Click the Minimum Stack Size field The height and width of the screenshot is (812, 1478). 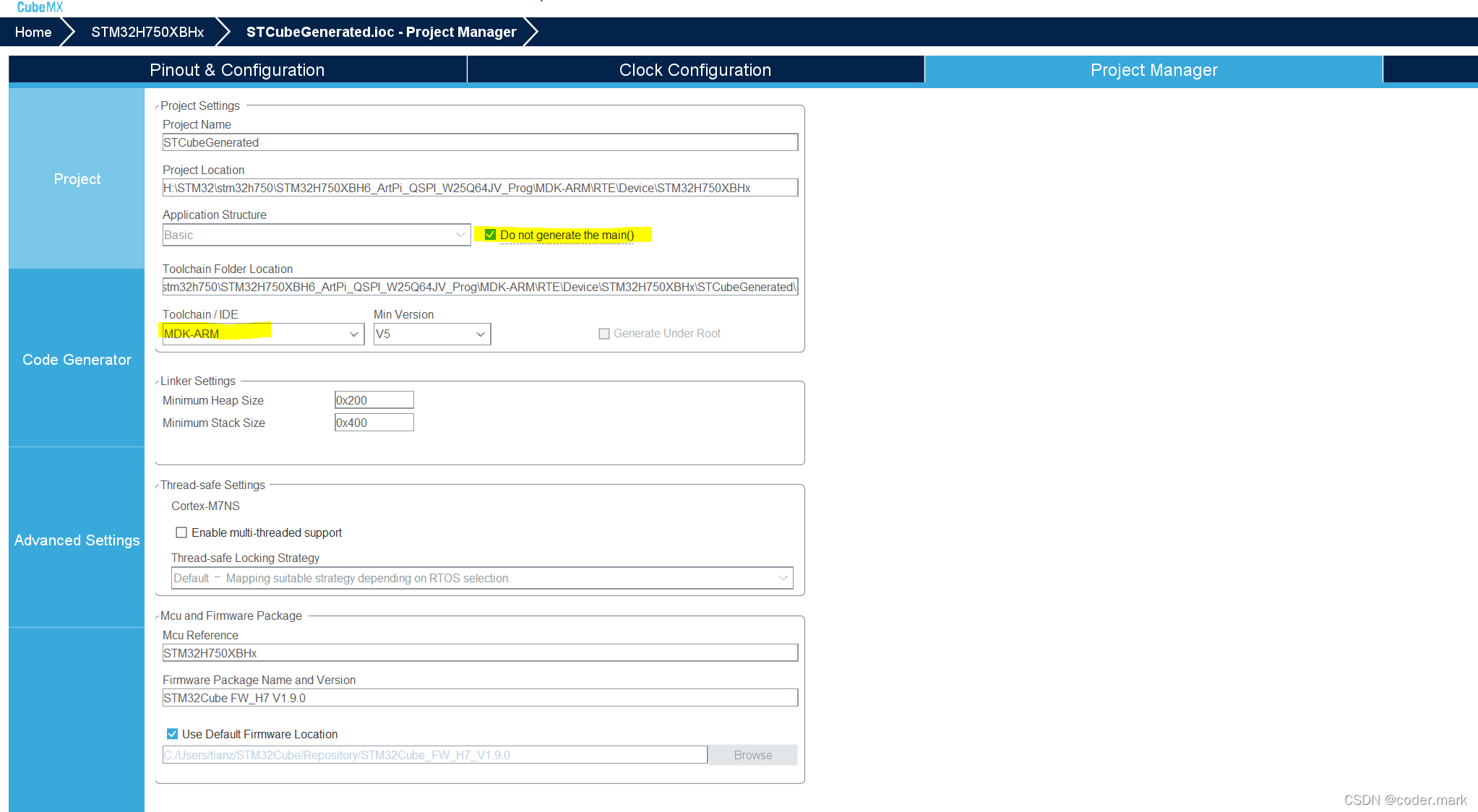(x=374, y=423)
